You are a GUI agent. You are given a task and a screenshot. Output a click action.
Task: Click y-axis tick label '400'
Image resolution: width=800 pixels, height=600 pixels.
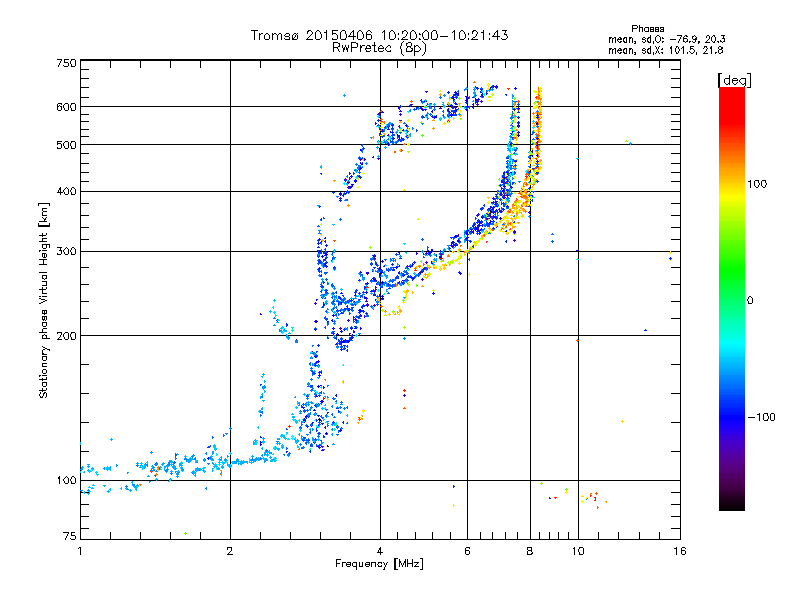(x=66, y=191)
